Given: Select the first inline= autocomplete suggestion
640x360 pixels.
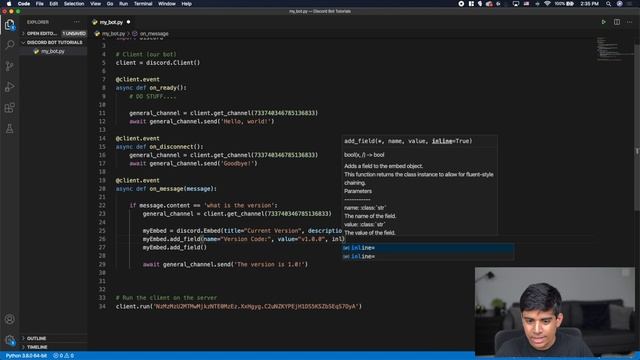Looking at the screenshot, I should click(x=428, y=248).
